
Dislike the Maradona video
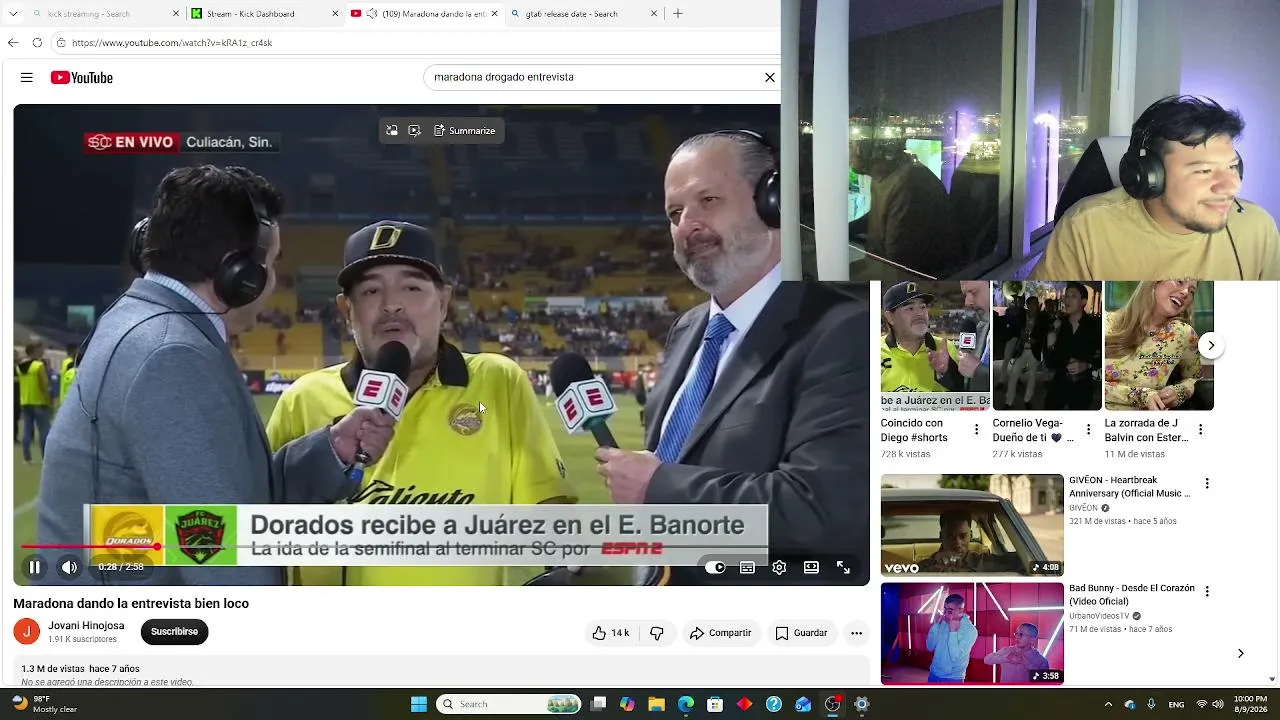[657, 633]
